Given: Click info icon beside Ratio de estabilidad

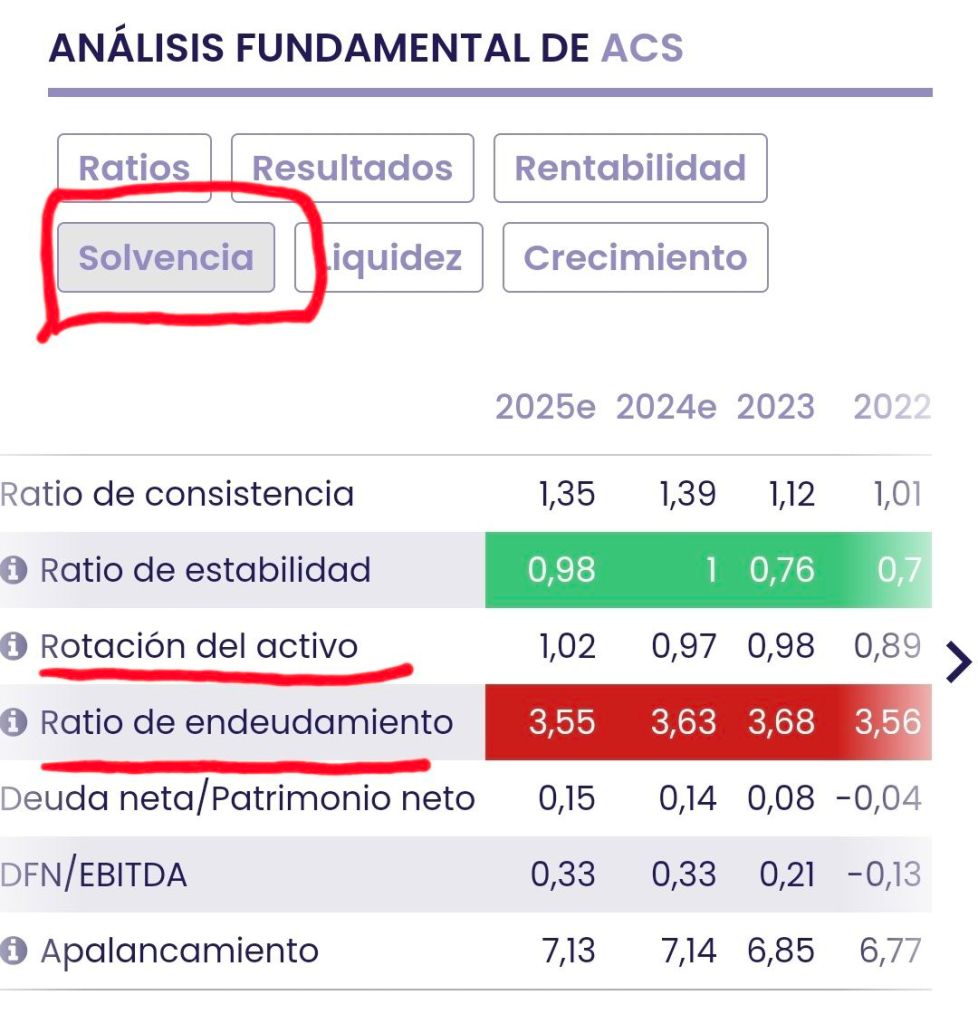Looking at the screenshot, I should click(14, 571).
